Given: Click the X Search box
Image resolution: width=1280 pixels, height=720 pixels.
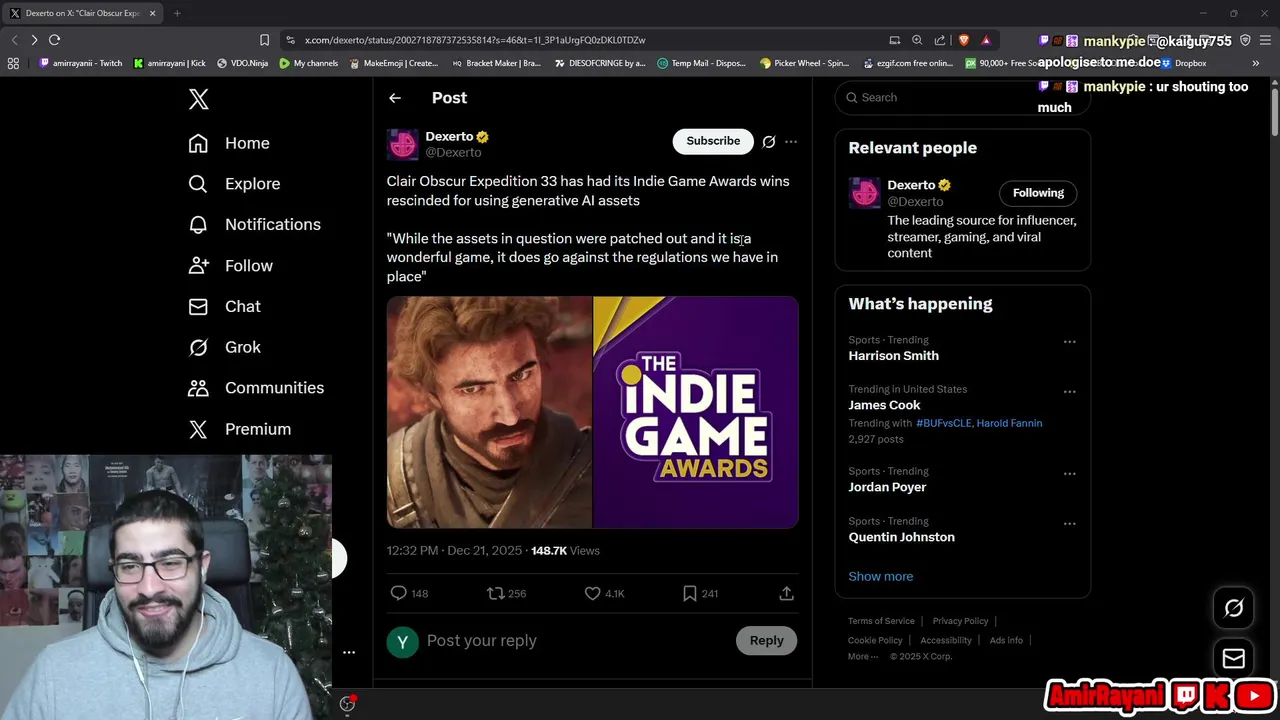Looking at the screenshot, I should 962,97.
